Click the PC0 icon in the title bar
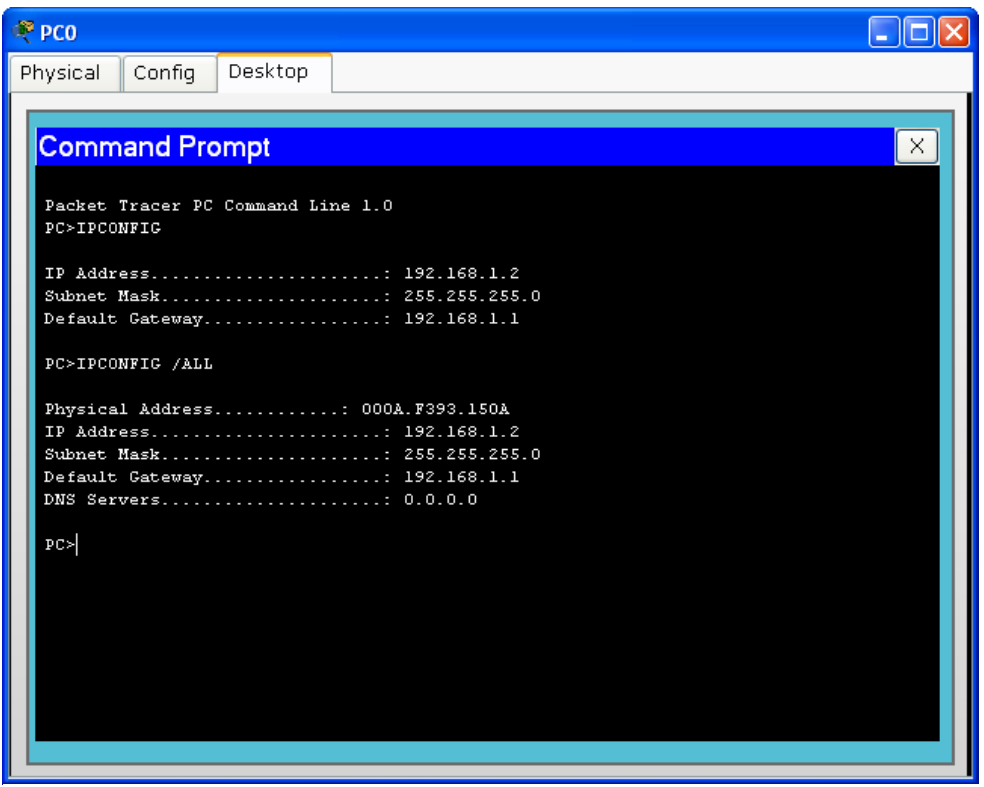 23,32
